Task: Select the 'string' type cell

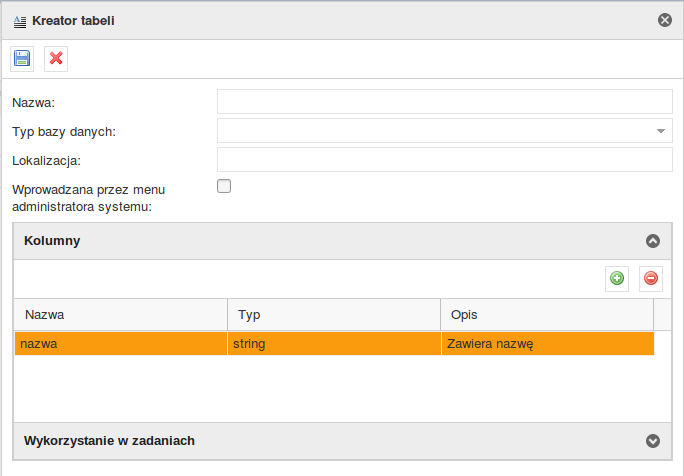Action: tap(334, 344)
